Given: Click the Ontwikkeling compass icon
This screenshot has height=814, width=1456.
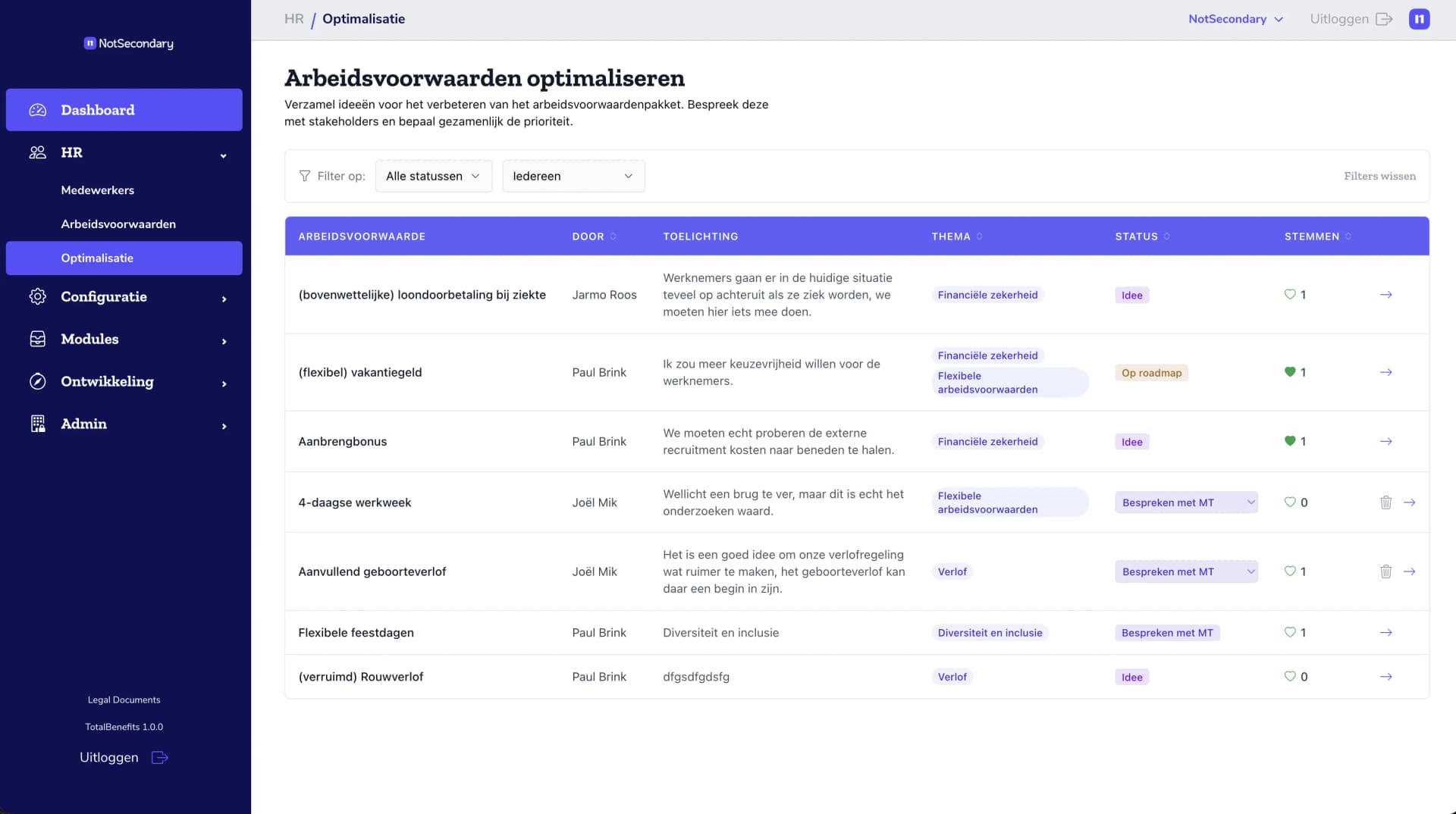Looking at the screenshot, I should (x=39, y=381).
